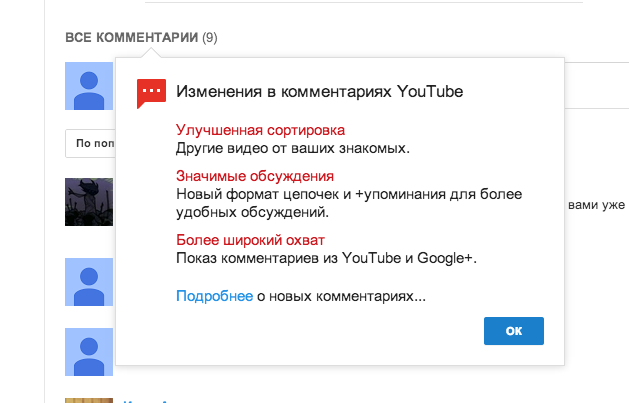
Task: Open the commenter name link at bottom
Action: click(140, 400)
